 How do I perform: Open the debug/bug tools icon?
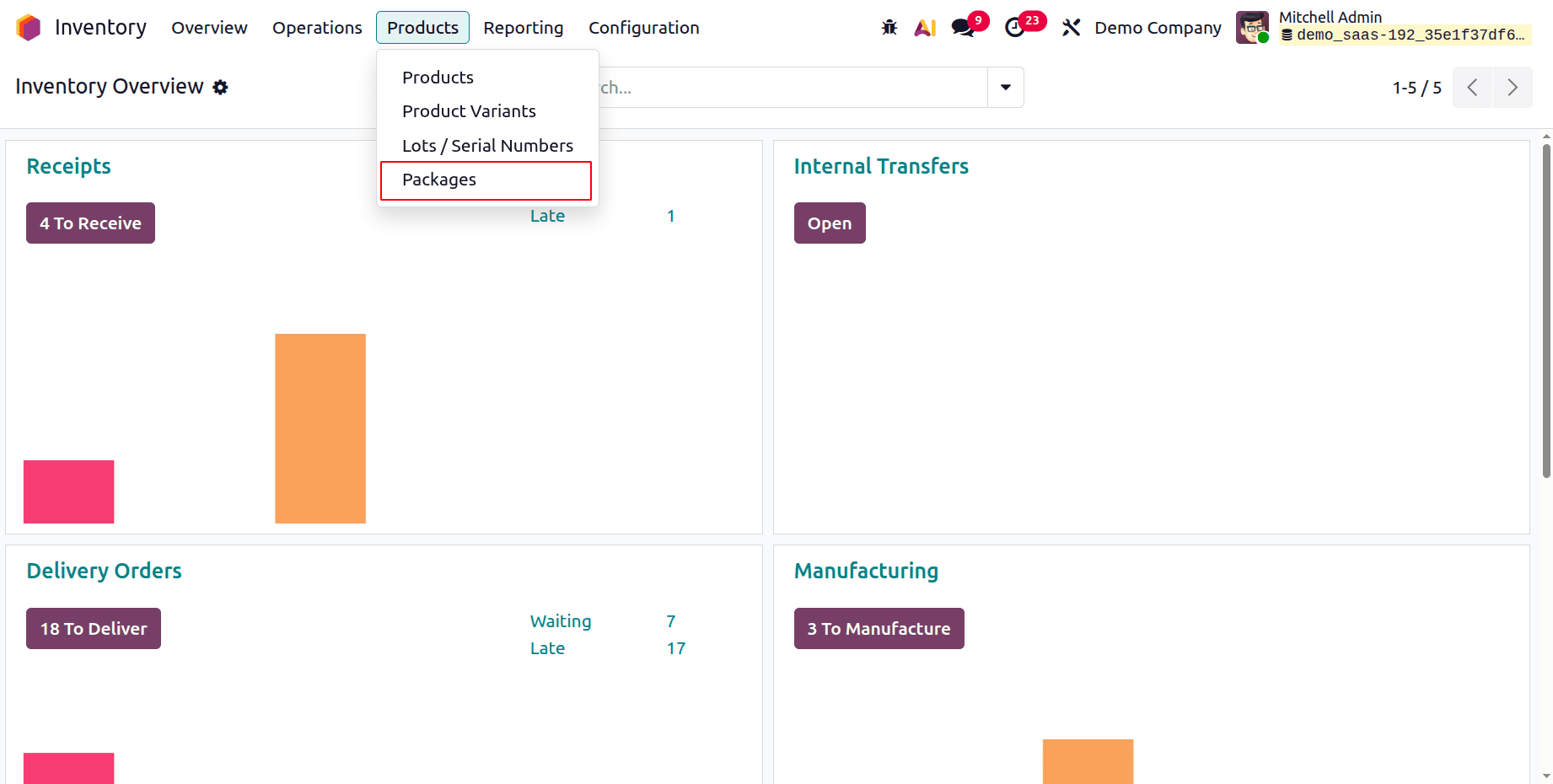[x=889, y=27]
